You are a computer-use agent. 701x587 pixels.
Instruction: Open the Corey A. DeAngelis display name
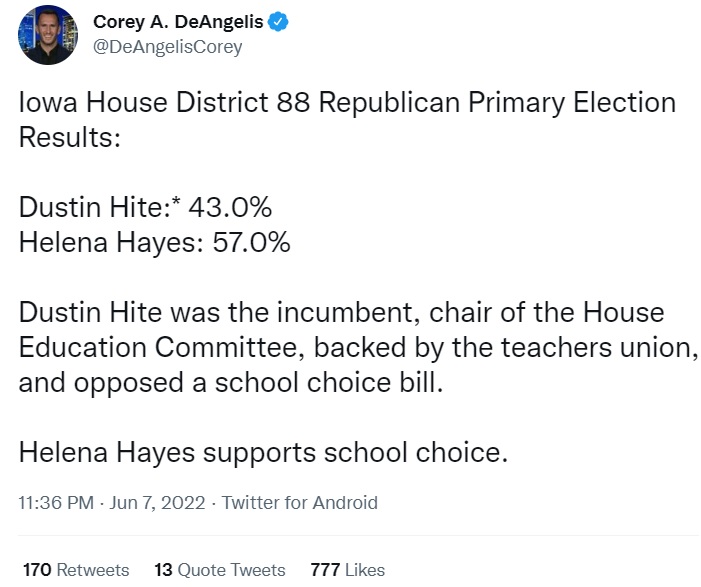coord(178,21)
